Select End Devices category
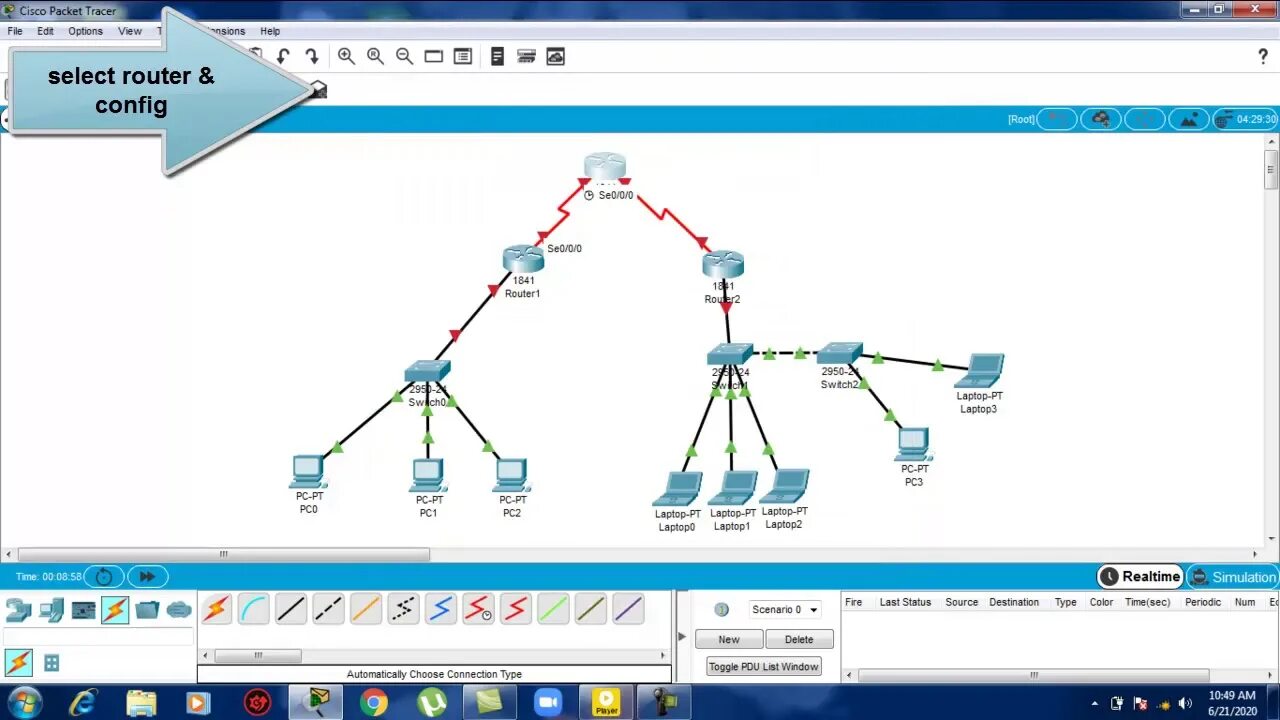The image size is (1280, 720). pyautogui.click(x=51, y=609)
